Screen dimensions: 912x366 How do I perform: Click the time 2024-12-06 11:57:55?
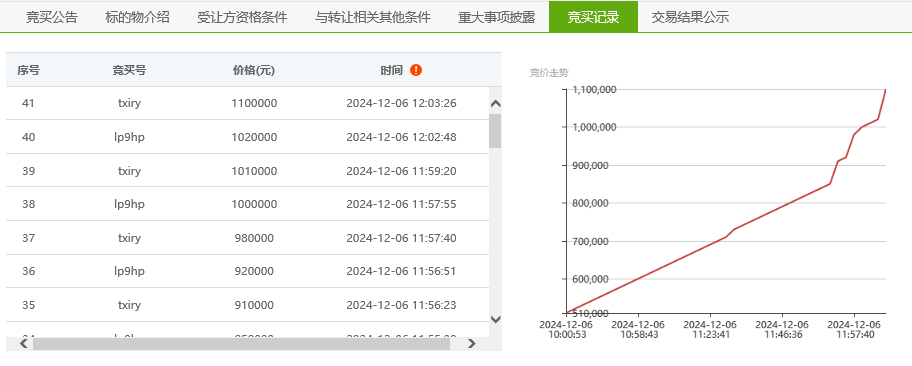[401, 204]
